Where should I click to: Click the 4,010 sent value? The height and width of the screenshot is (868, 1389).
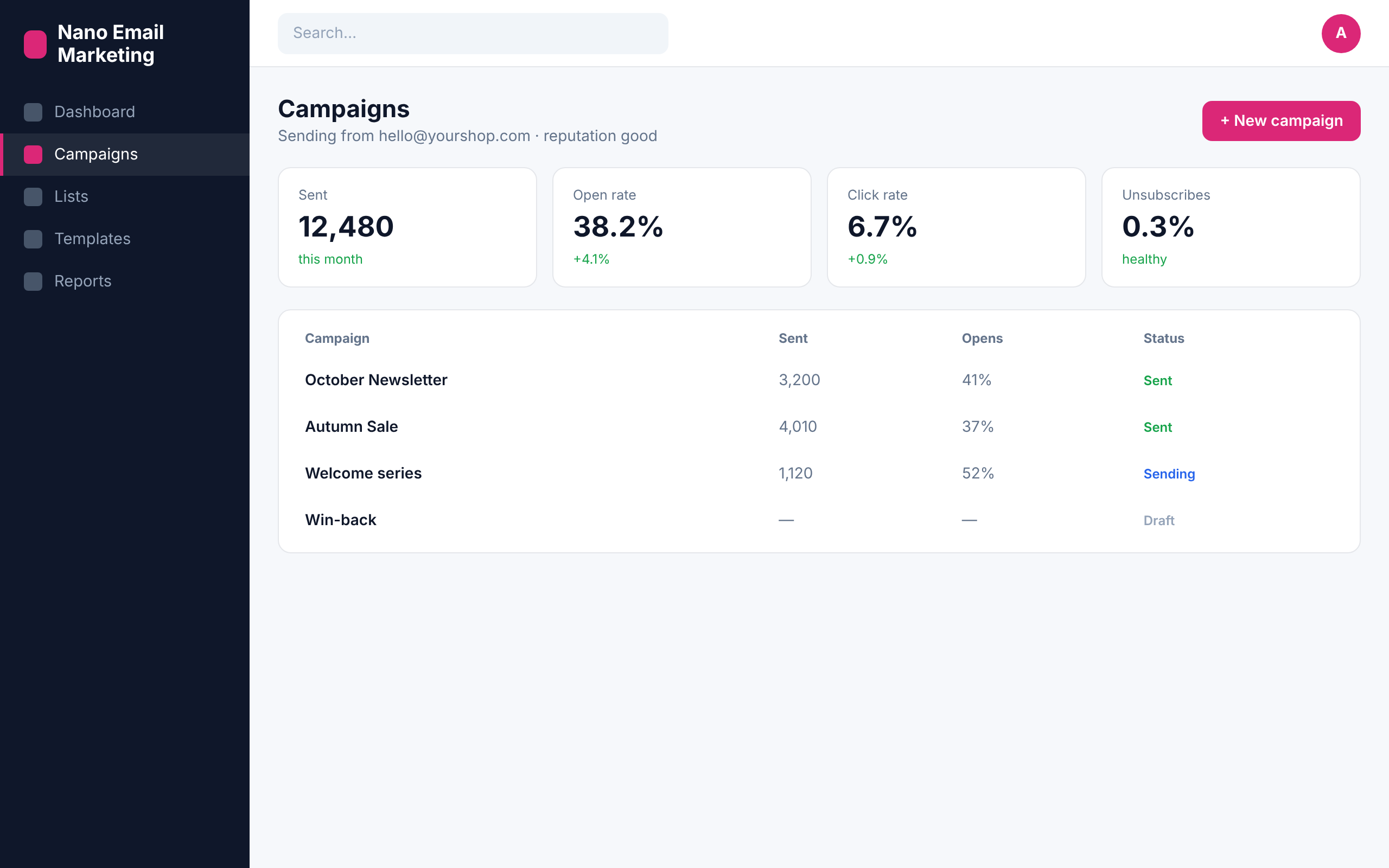[798, 426]
